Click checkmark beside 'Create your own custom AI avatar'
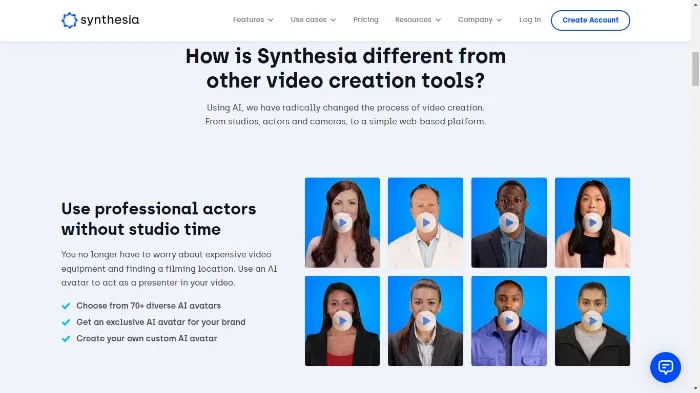Screen dimensions: 700x393 [x=66, y=339]
